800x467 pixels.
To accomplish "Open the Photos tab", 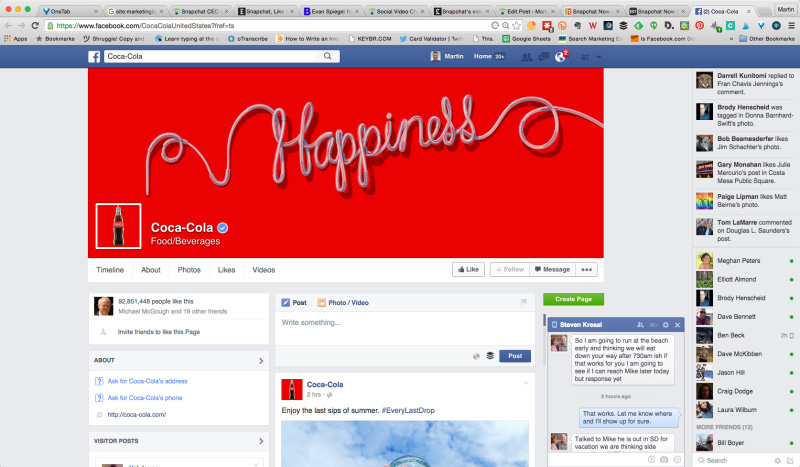I will [x=189, y=269].
